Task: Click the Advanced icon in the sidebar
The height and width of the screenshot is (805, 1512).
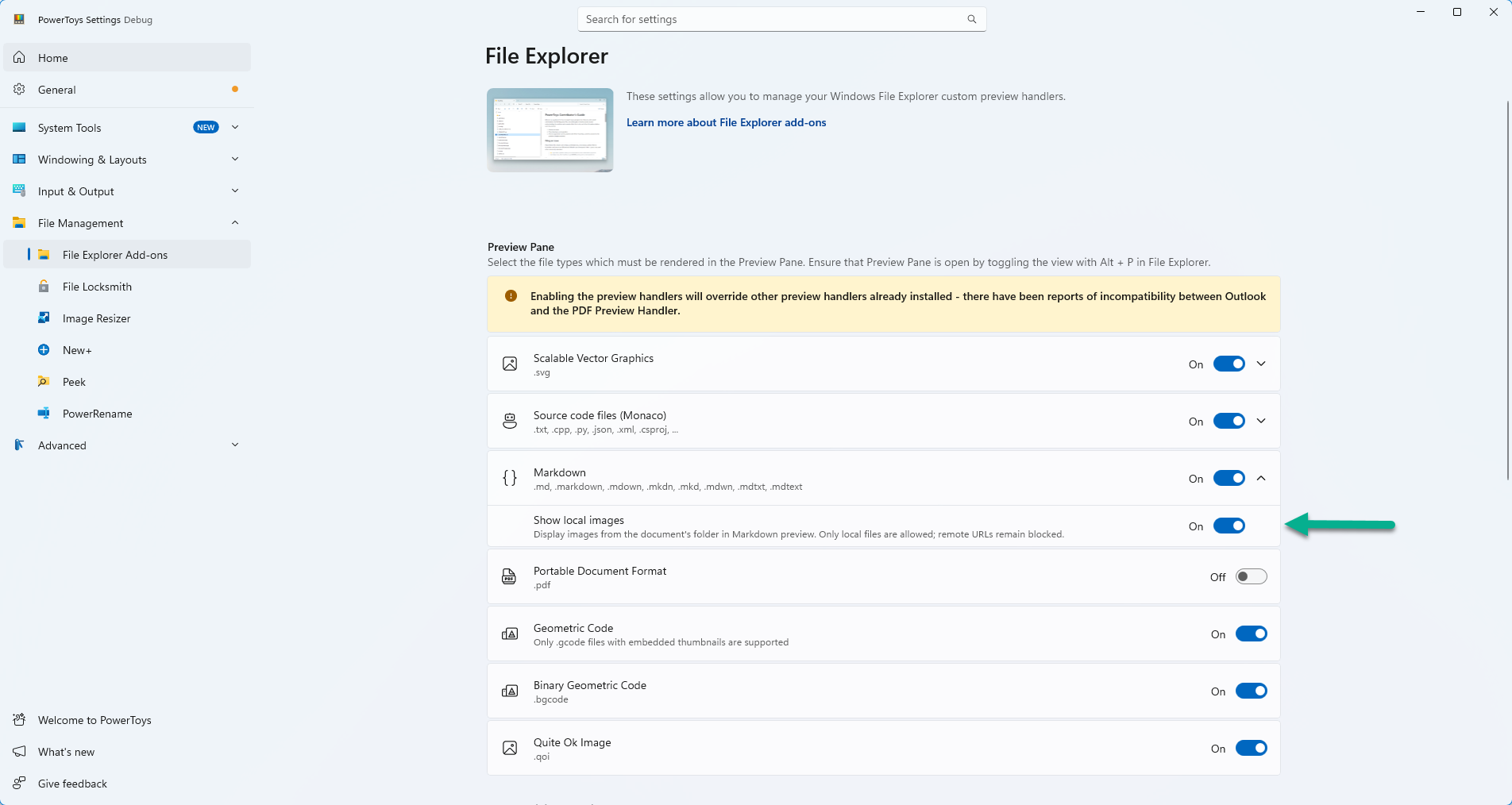Action: [19, 445]
